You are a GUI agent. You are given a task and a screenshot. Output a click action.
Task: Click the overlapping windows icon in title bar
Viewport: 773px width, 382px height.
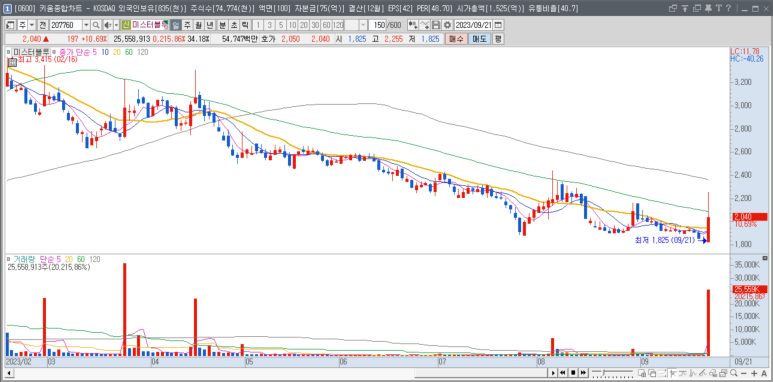coord(697,8)
